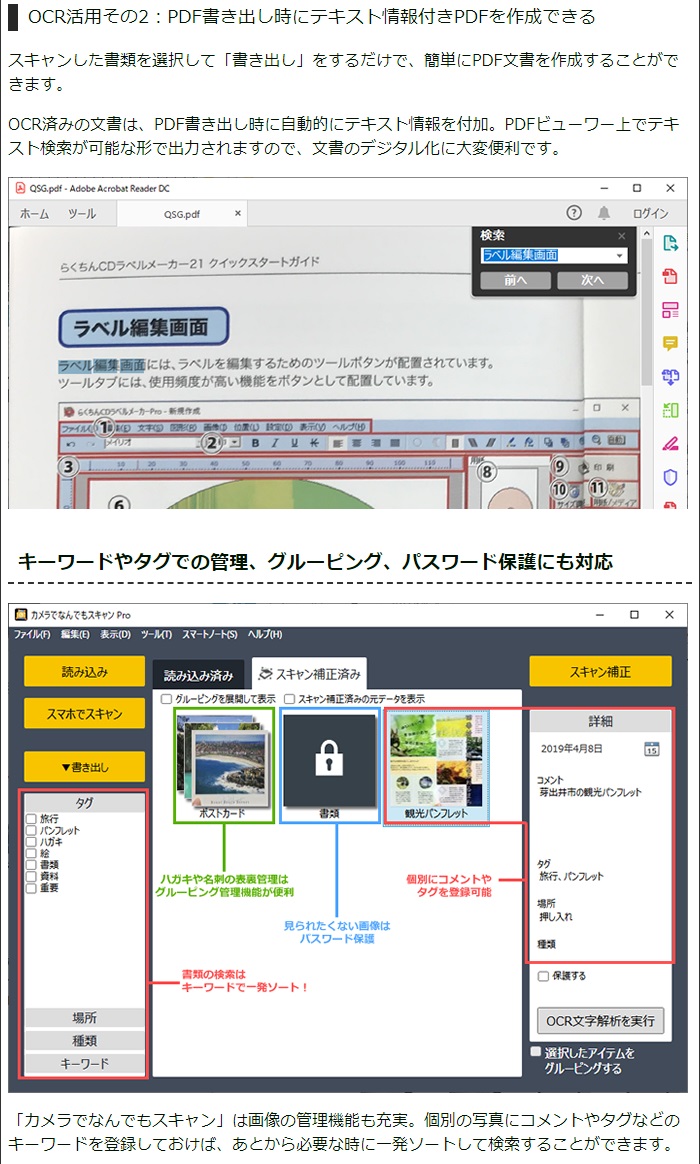Check the 重要 tag checkbox
This screenshot has height=1164, width=700.
31,888
